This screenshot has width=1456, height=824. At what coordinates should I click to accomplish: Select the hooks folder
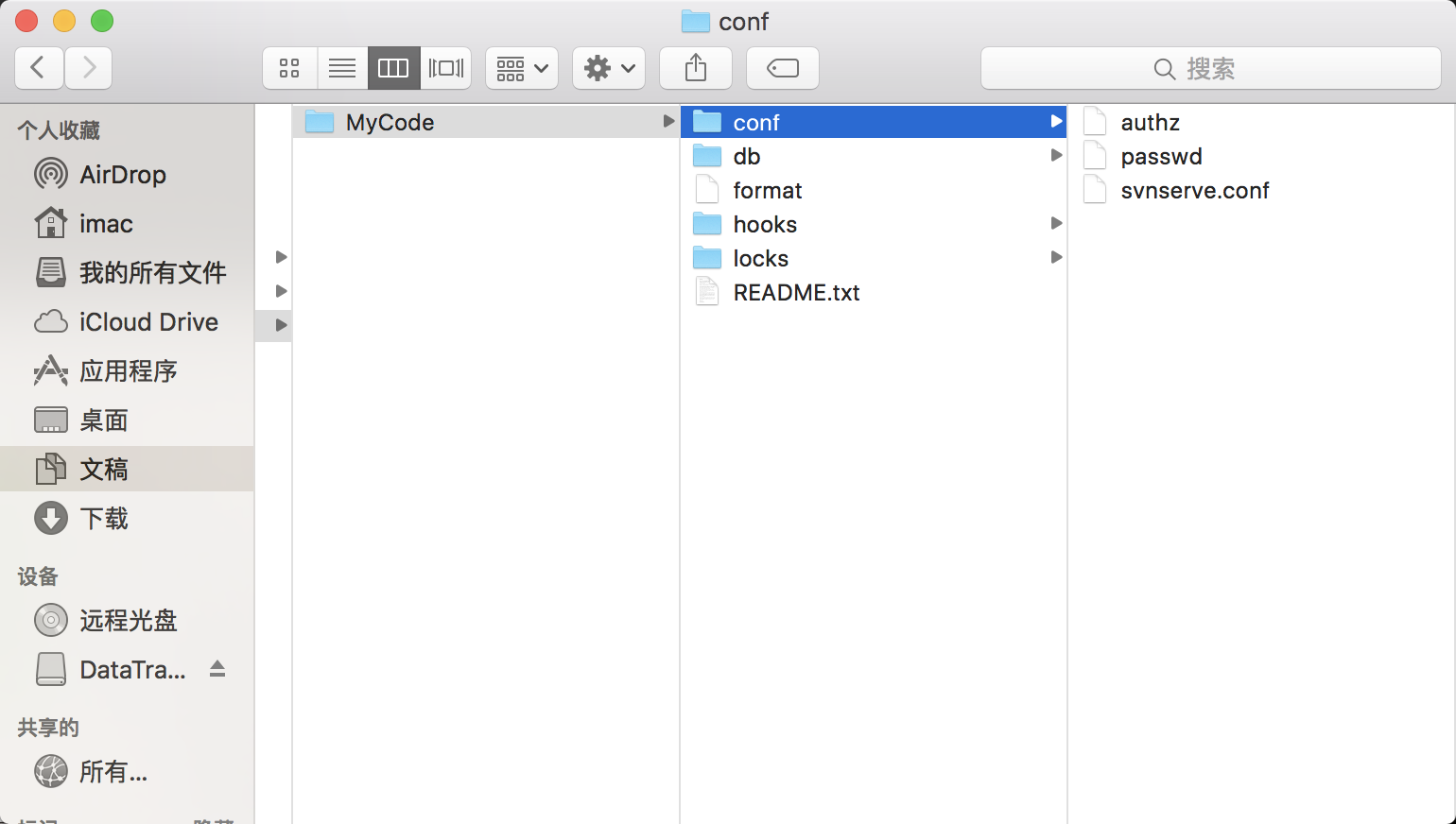[874, 224]
